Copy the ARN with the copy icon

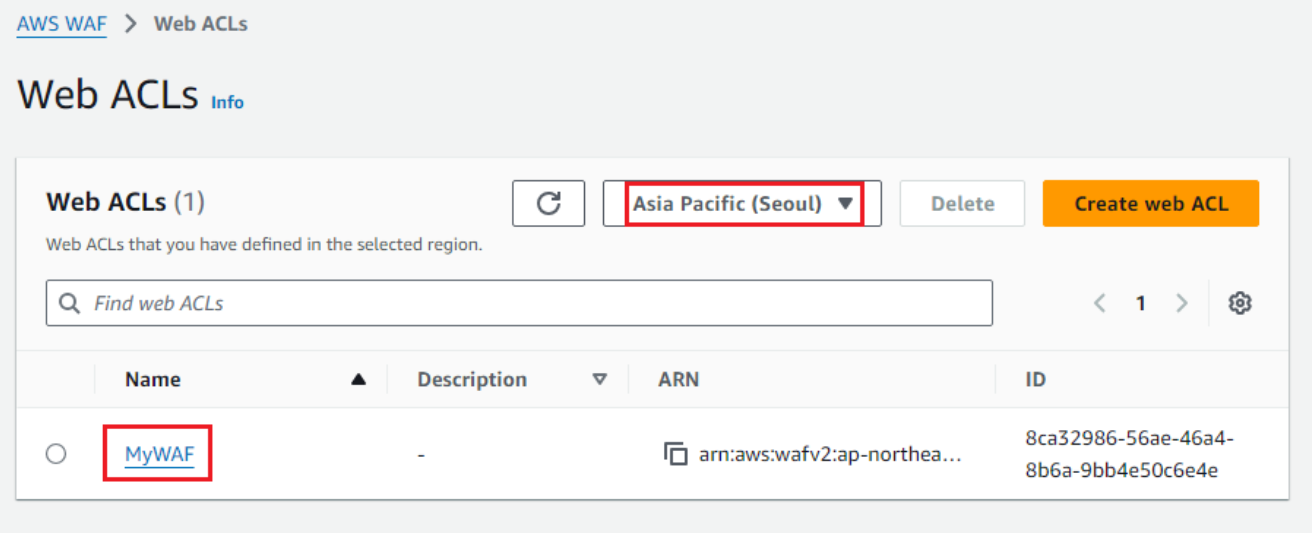[x=676, y=454]
